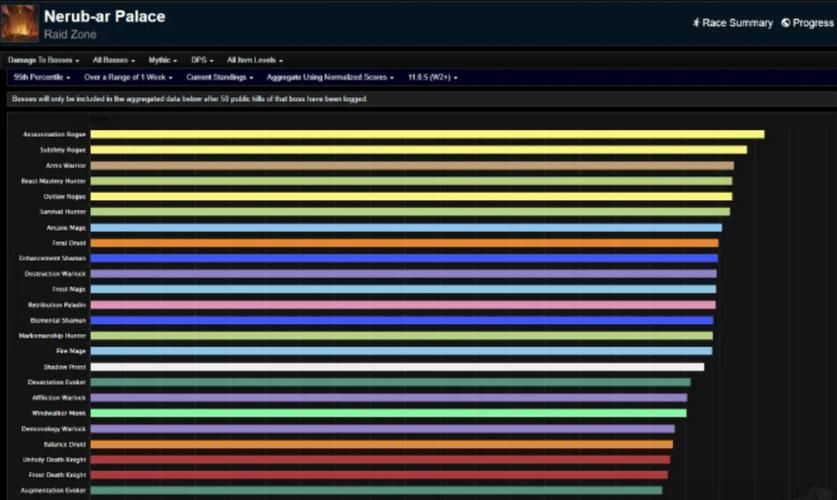Screen dimensions: 837x500
Task: Open the Over a Range of 1 Week dropdown
Action: (x=128, y=77)
